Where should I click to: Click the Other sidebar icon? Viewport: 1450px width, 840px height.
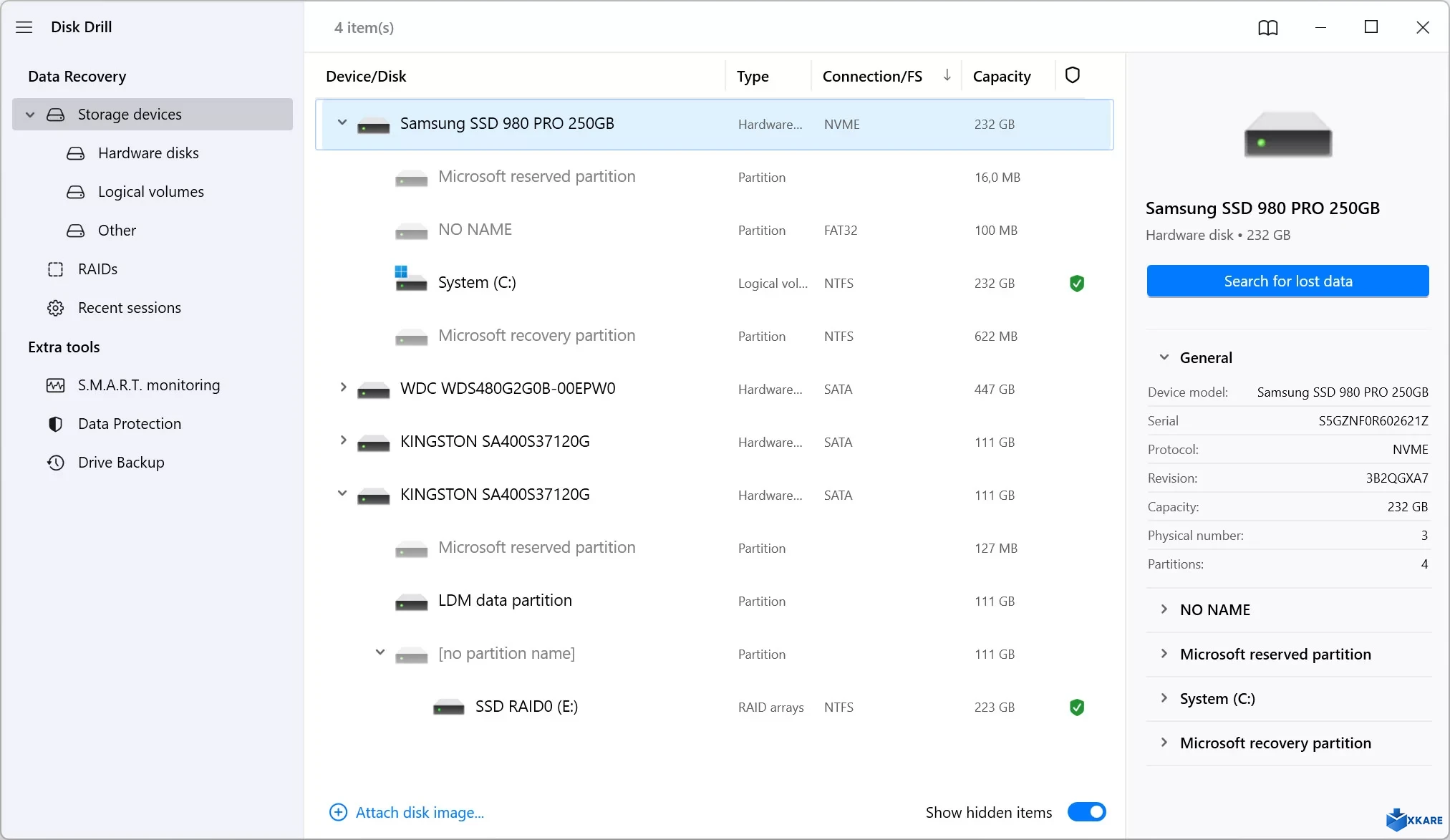(76, 231)
